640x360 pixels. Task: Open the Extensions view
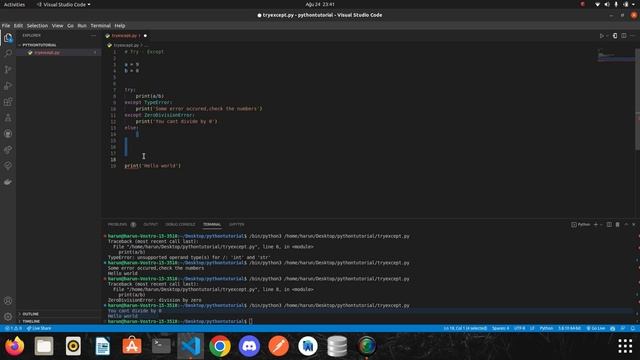(x=8, y=102)
